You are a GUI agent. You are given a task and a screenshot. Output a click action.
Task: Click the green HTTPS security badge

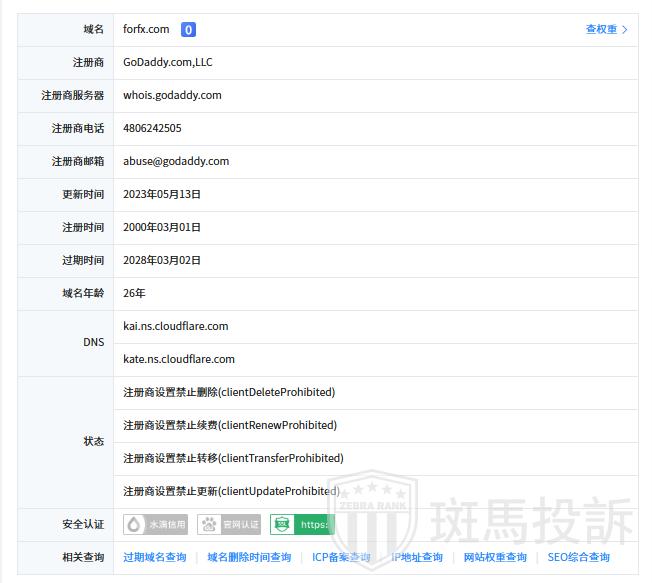click(302, 524)
